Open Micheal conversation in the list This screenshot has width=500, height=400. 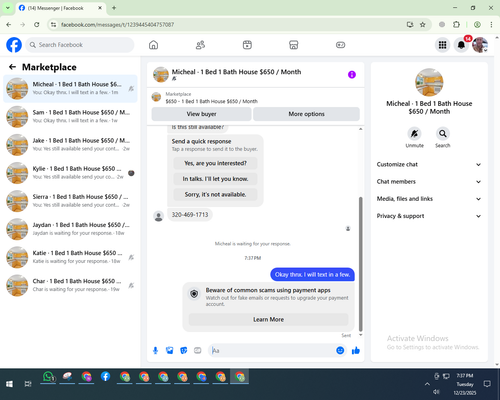(70, 88)
